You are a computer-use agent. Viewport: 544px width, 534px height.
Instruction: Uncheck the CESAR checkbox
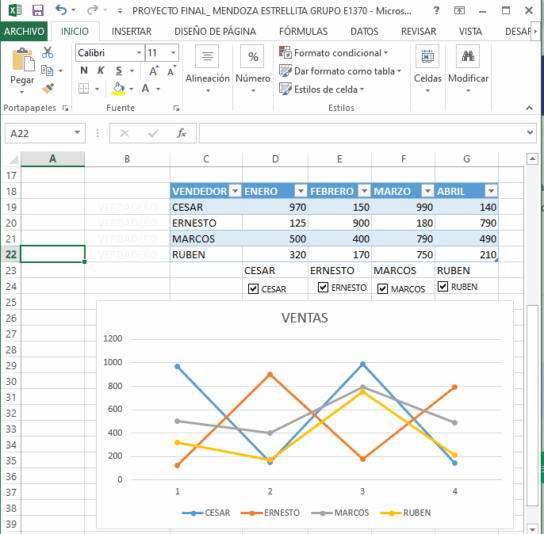tap(253, 289)
